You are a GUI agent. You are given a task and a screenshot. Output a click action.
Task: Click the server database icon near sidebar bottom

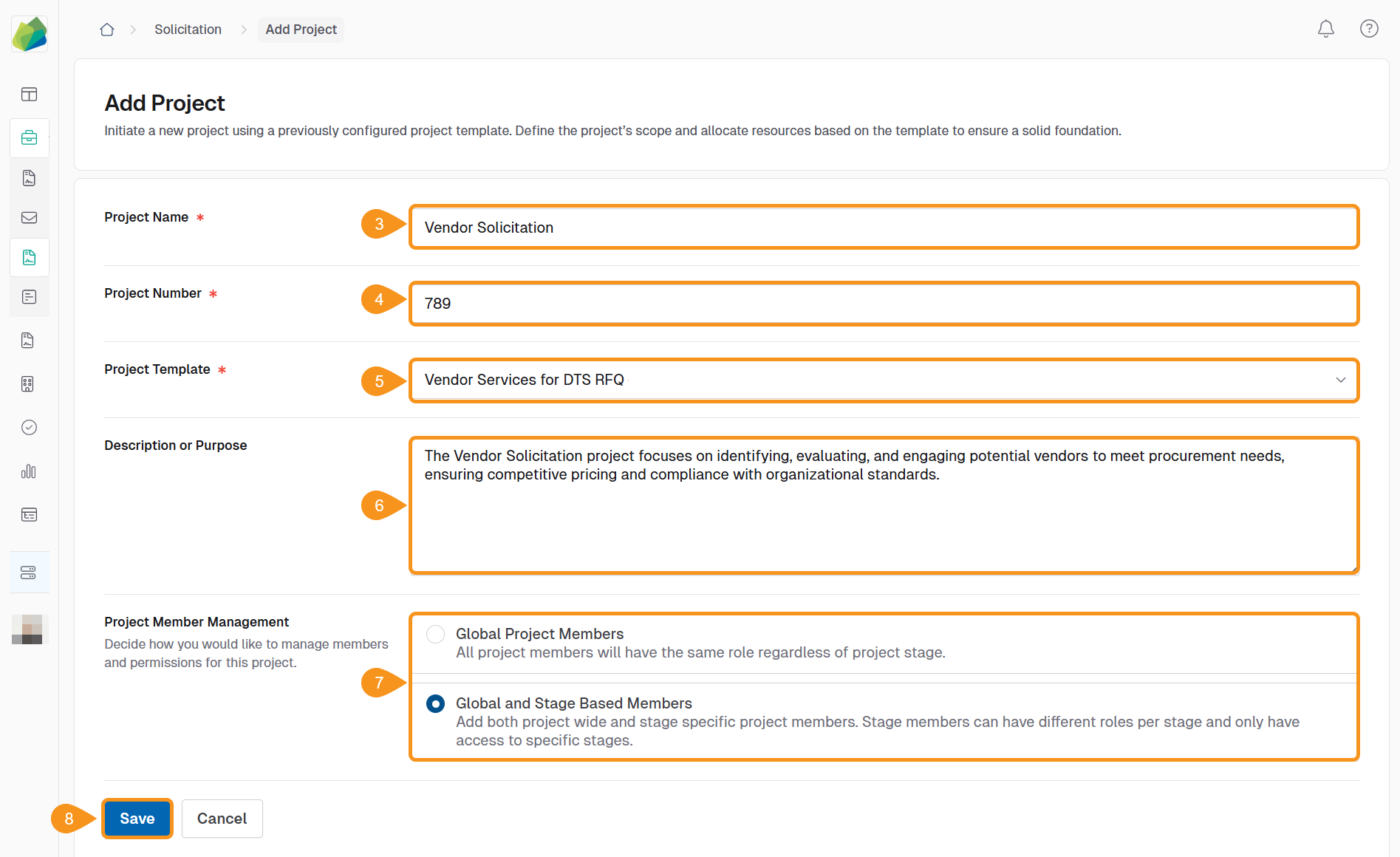tap(29, 572)
